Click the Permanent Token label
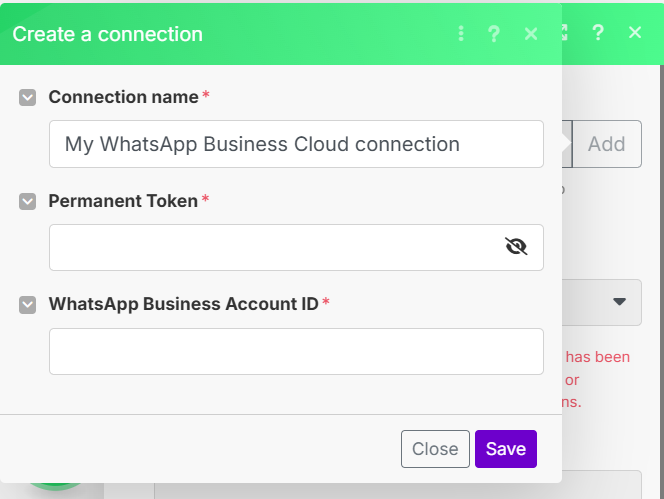This screenshot has height=499, width=664. [123, 201]
